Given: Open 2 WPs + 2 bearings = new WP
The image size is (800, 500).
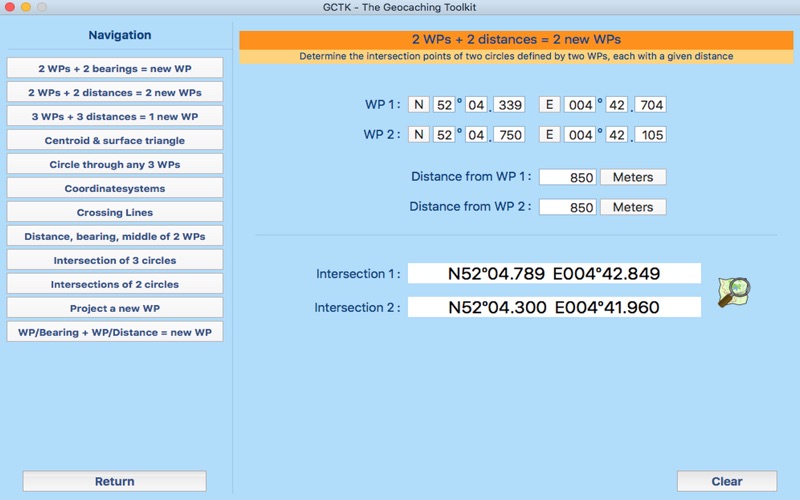Looking at the screenshot, I should click(115, 68).
